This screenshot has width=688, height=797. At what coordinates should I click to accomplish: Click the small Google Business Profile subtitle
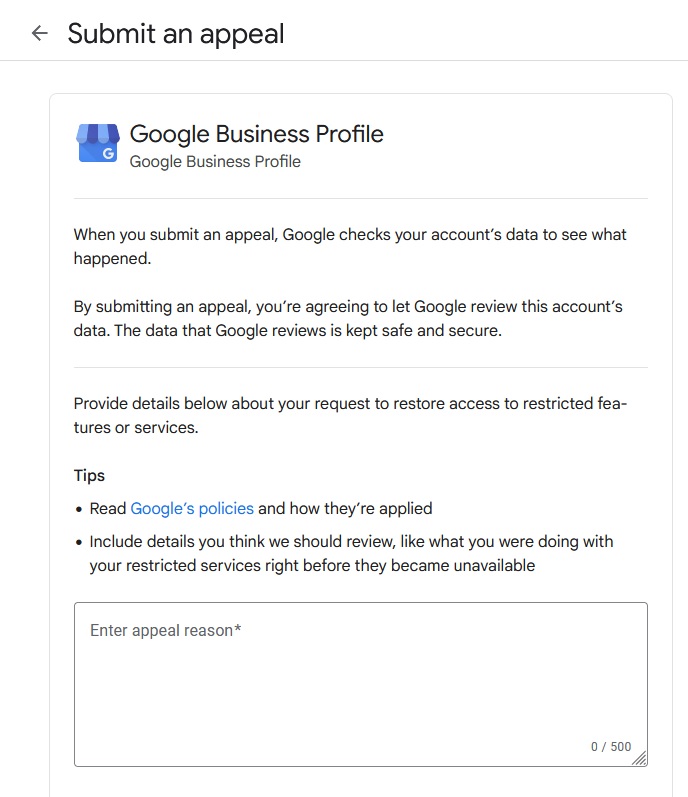click(x=215, y=162)
